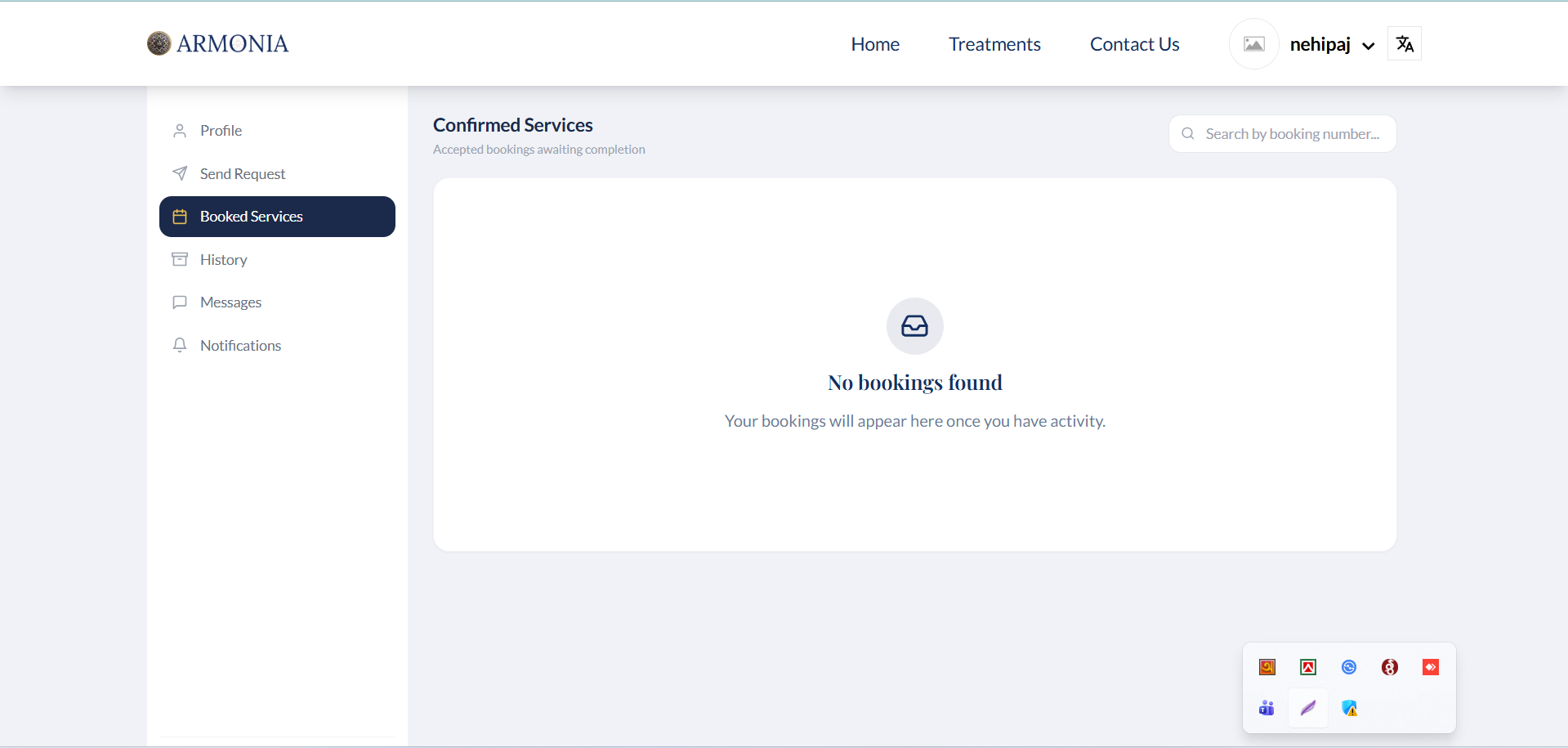Click the Confirmed Services heading

513,125
